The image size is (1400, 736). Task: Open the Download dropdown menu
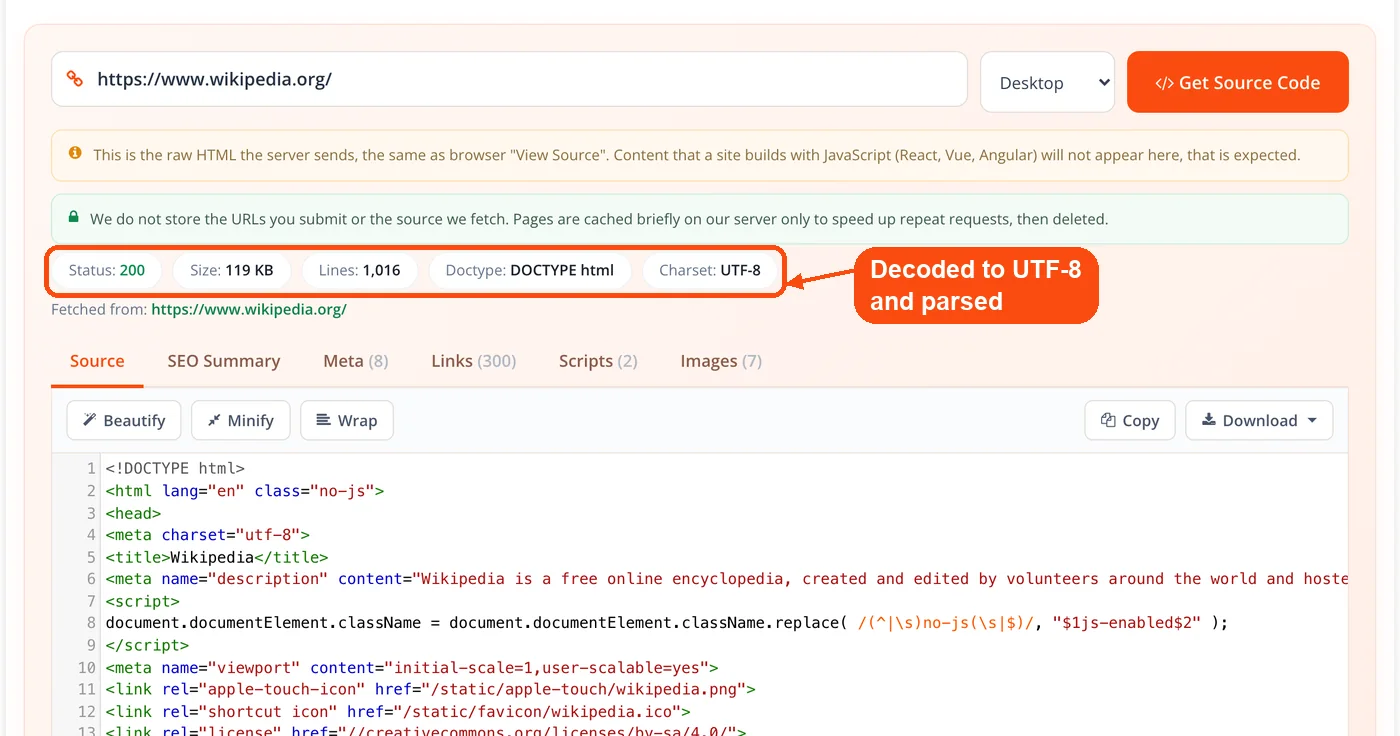tap(1259, 420)
